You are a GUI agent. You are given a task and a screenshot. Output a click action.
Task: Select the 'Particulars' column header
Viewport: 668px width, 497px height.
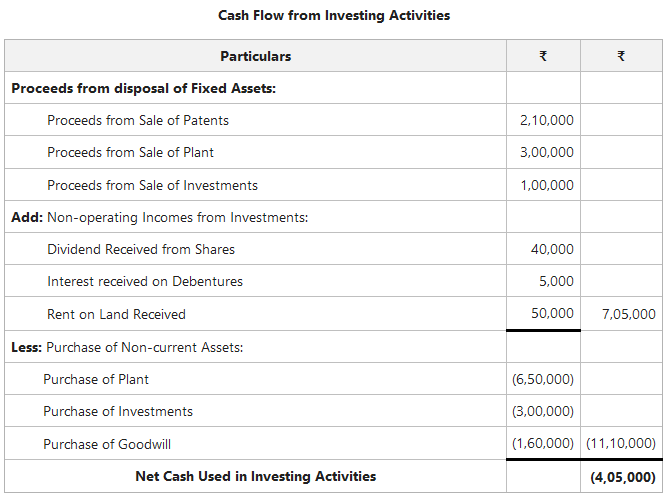click(255, 56)
